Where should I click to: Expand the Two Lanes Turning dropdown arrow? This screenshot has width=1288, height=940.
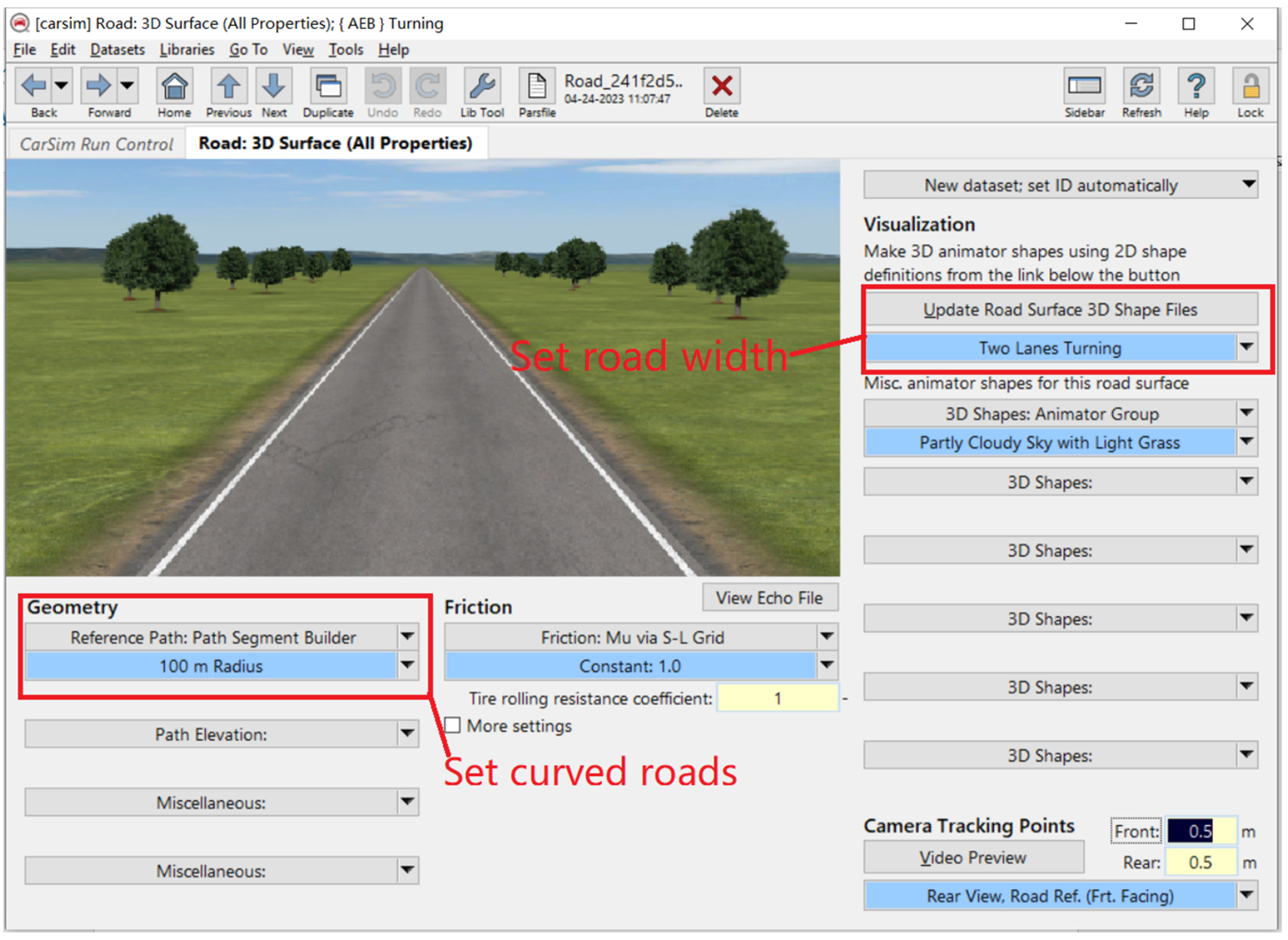pyautogui.click(x=1246, y=347)
